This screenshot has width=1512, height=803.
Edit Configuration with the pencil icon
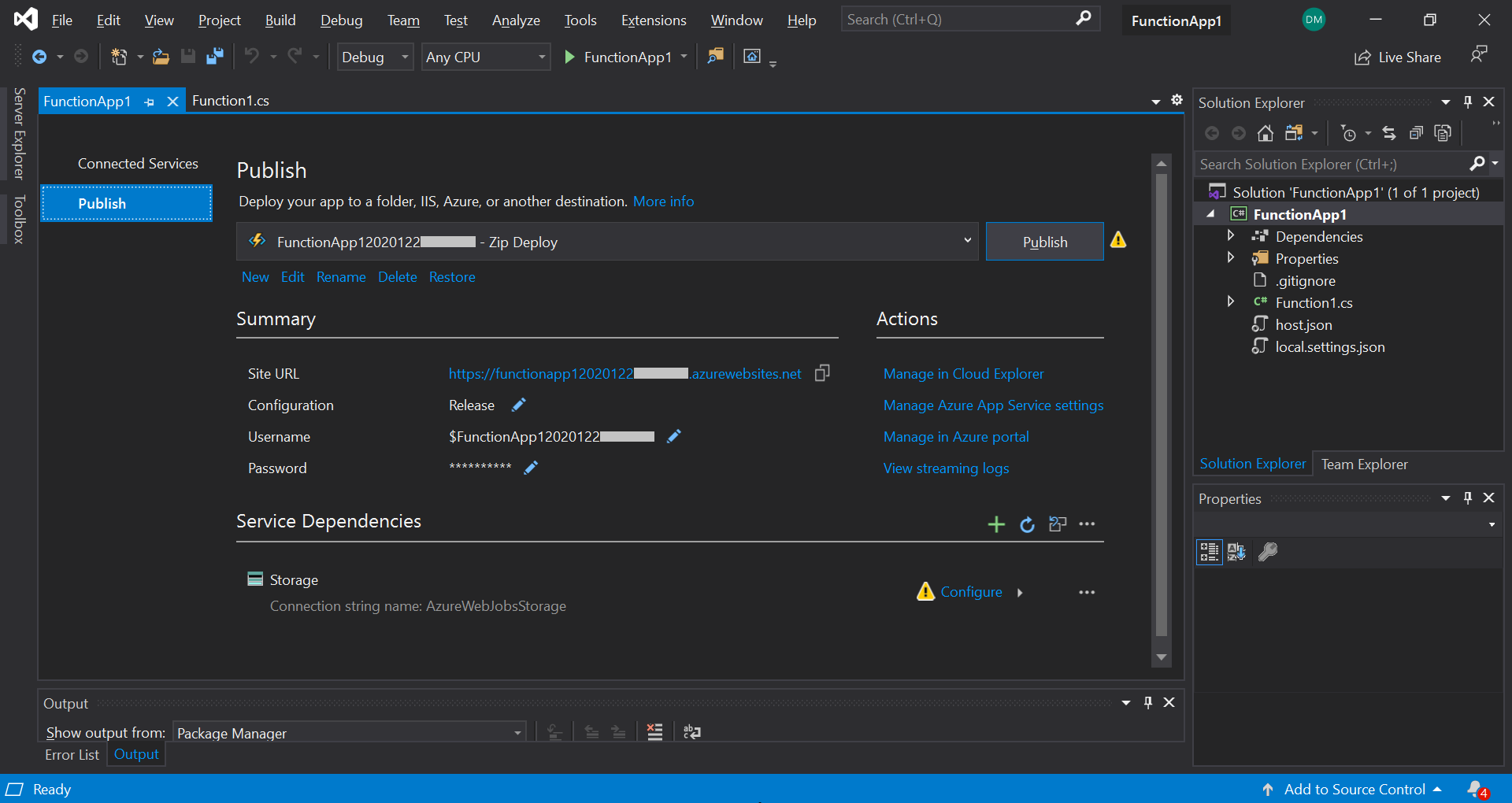(518, 405)
